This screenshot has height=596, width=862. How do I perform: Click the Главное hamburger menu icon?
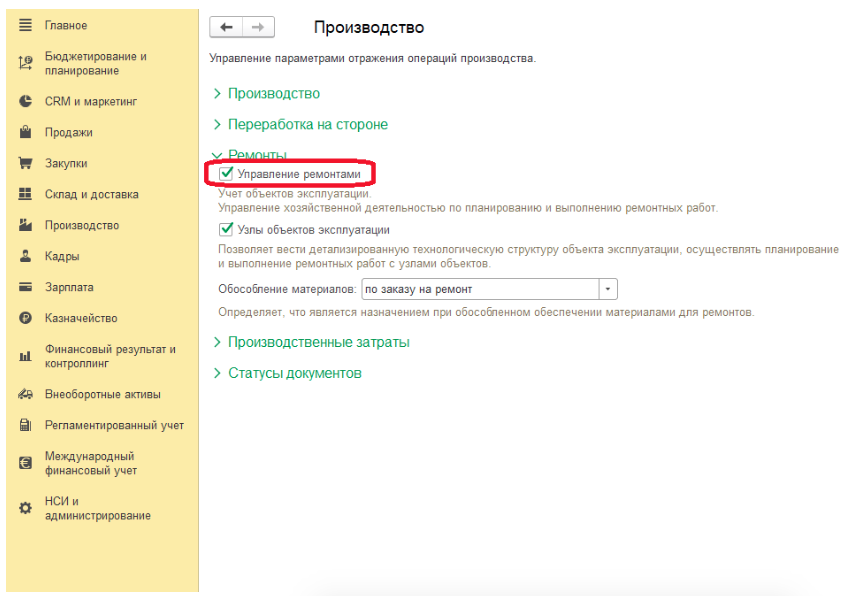pos(25,25)
